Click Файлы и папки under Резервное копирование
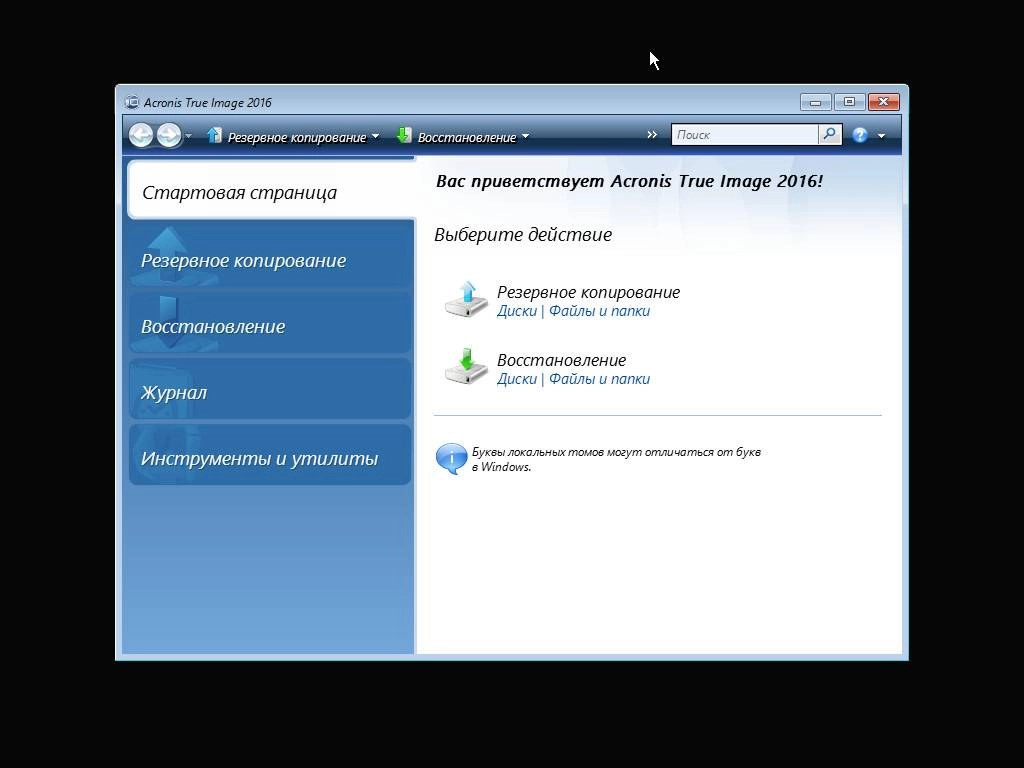Screen dimensions: 1024x768 (600, 311)
